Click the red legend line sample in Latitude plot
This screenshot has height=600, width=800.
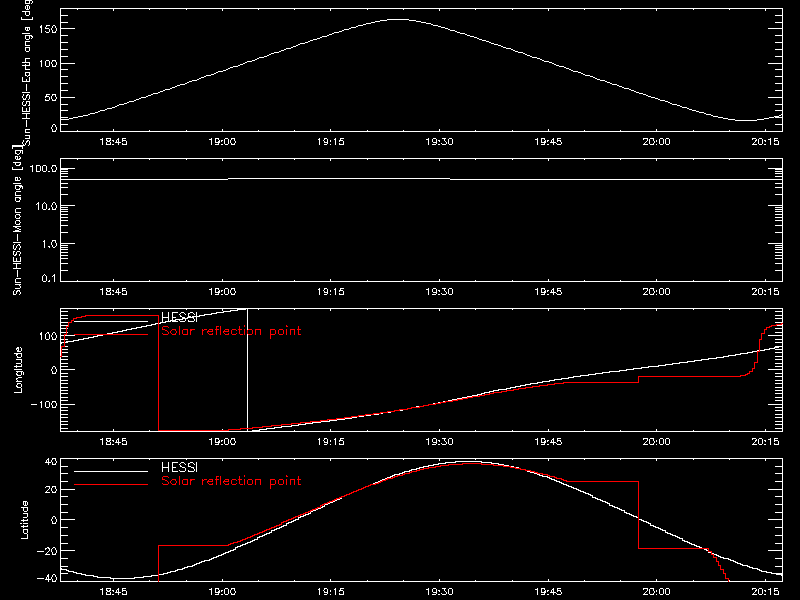click(111, 484)
